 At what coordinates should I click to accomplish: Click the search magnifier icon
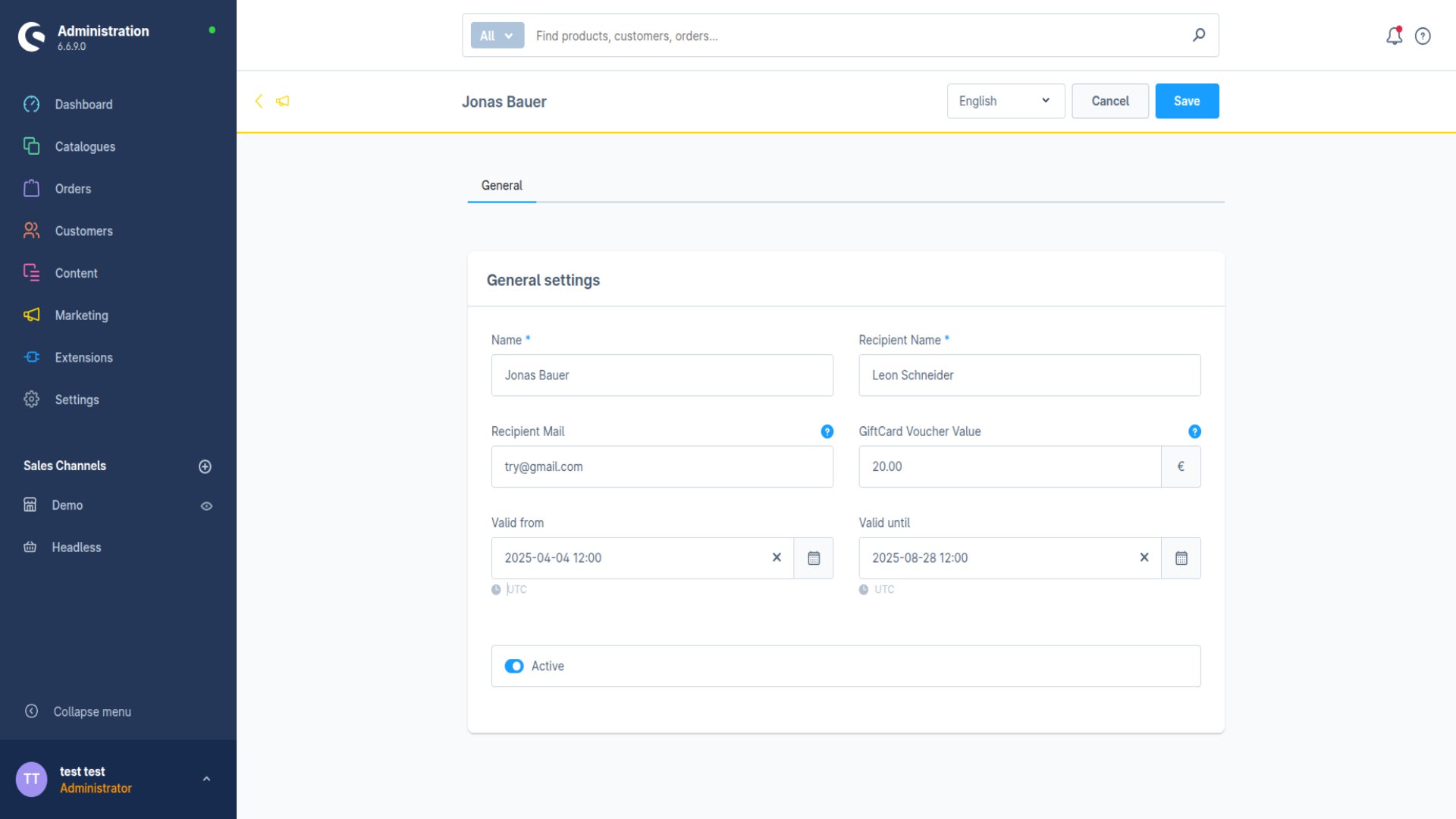pyautogui.click(x=1199, y=35)
